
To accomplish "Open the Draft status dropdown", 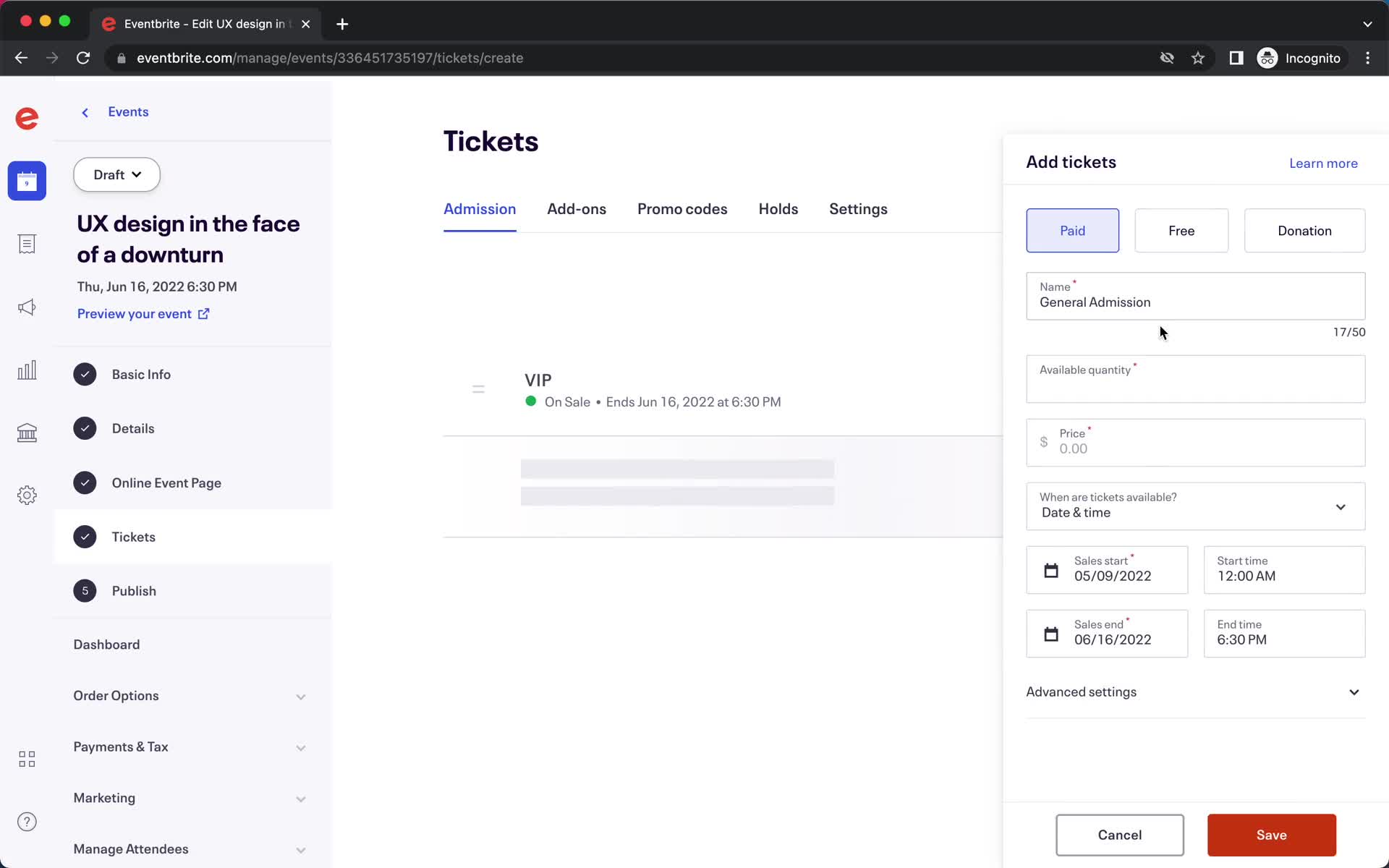I will [x=116, y=174].
